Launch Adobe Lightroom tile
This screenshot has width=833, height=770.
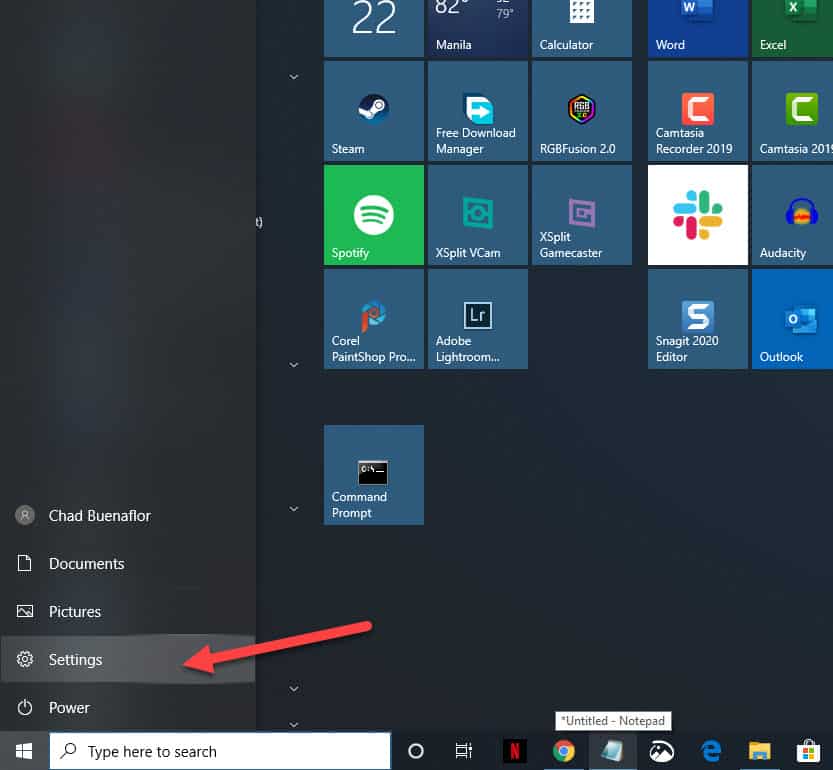tap(478, 319)
